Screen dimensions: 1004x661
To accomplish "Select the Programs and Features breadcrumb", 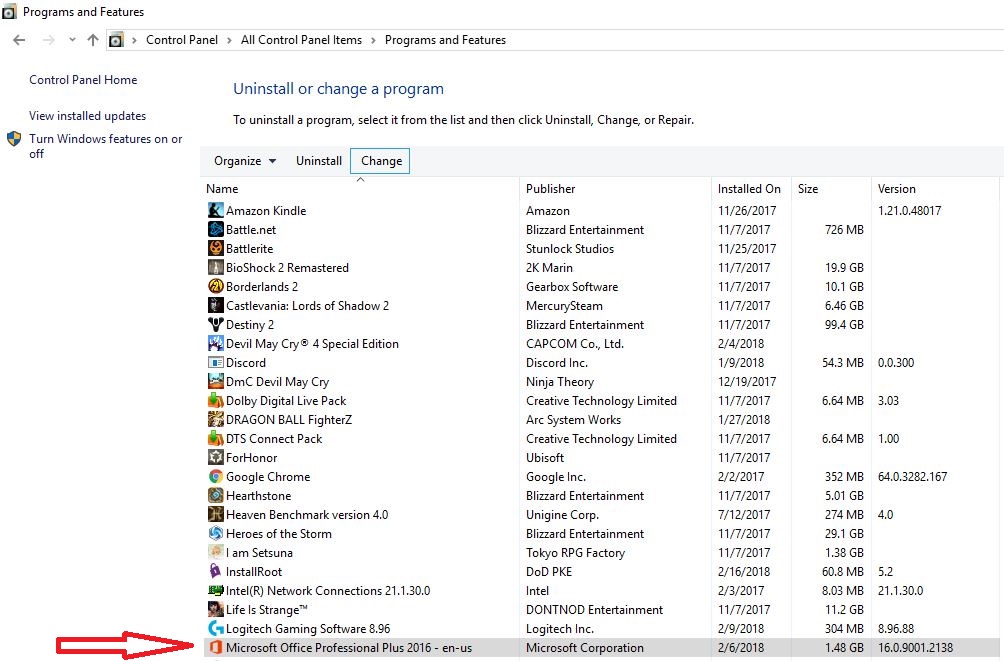I will tap(445, 40).
